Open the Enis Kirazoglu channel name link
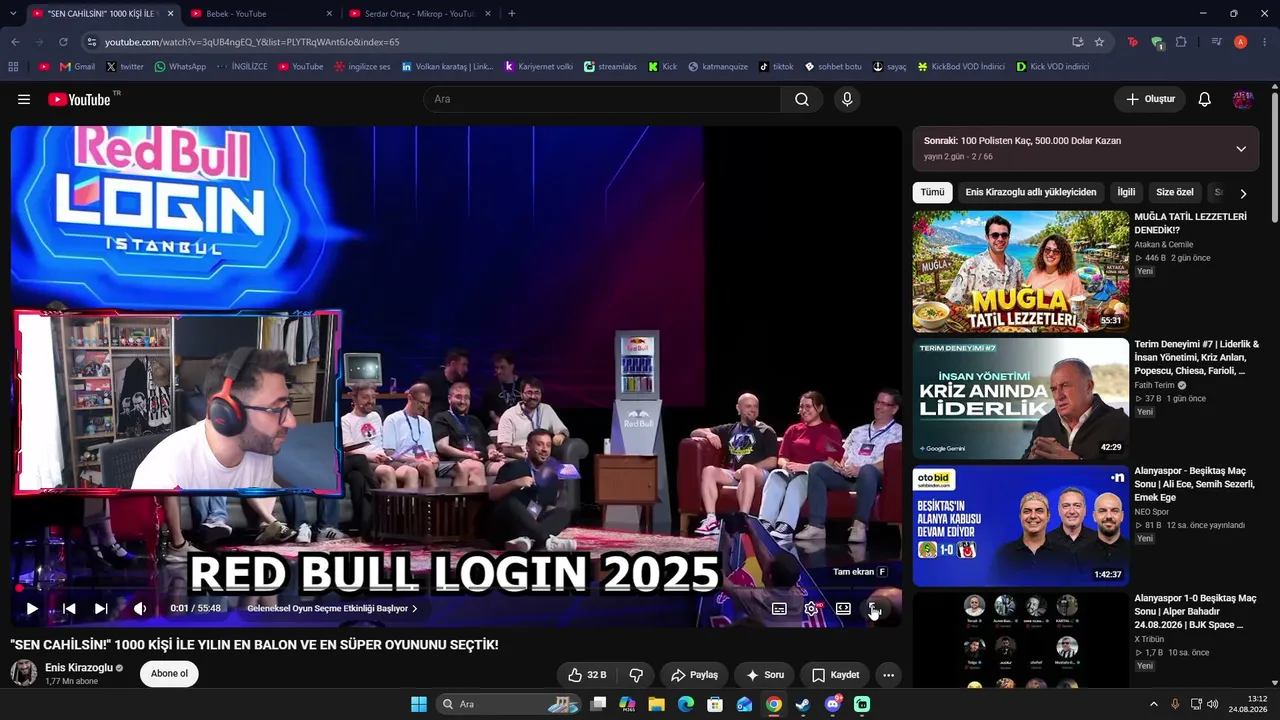 79,668
